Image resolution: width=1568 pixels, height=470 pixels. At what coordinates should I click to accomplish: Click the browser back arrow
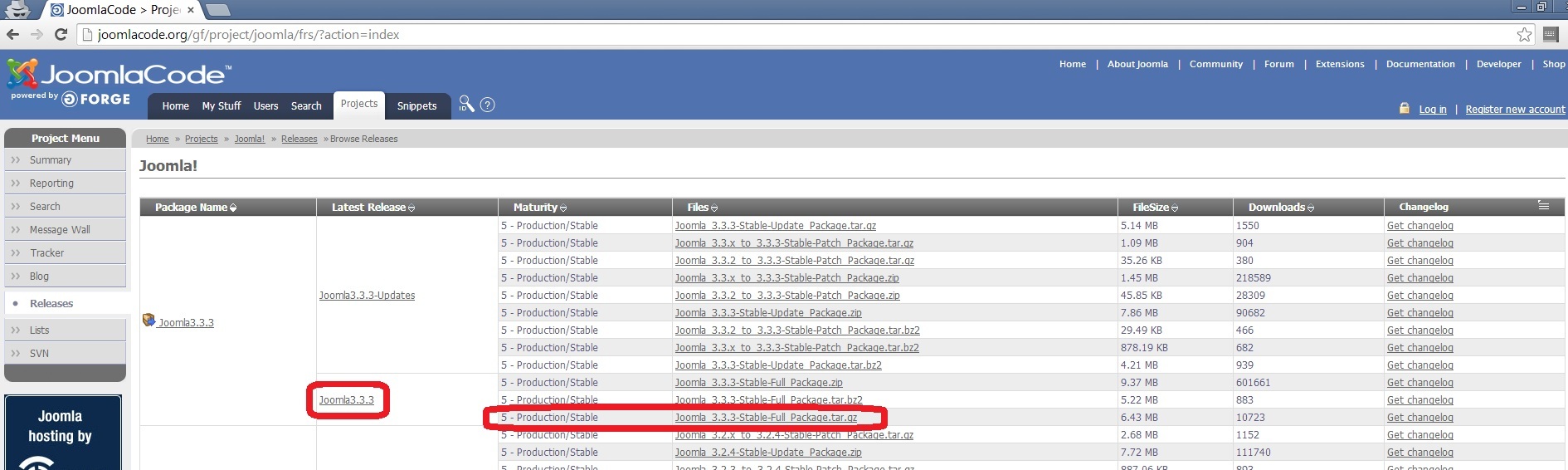[x=12, y=34]
